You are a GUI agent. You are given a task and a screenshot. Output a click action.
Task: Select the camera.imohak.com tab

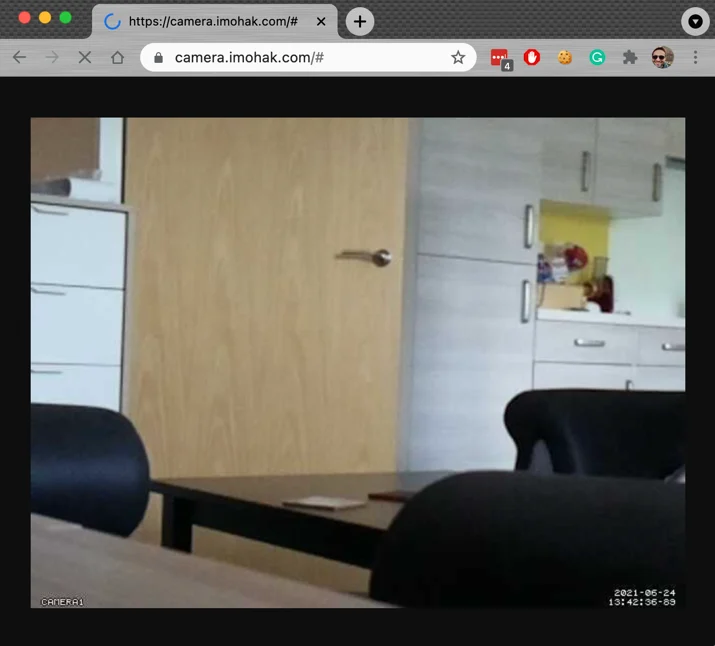[214, 21]
